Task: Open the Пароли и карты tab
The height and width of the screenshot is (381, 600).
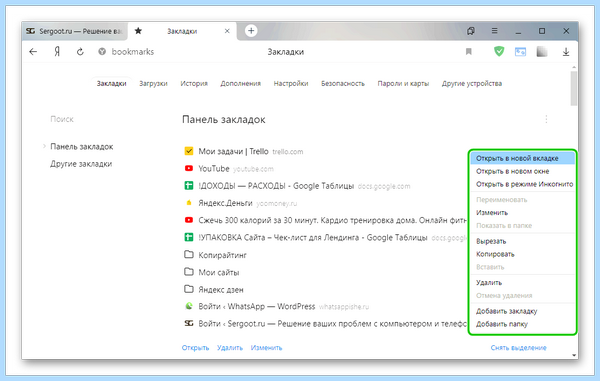Action: tap(403, 83)
